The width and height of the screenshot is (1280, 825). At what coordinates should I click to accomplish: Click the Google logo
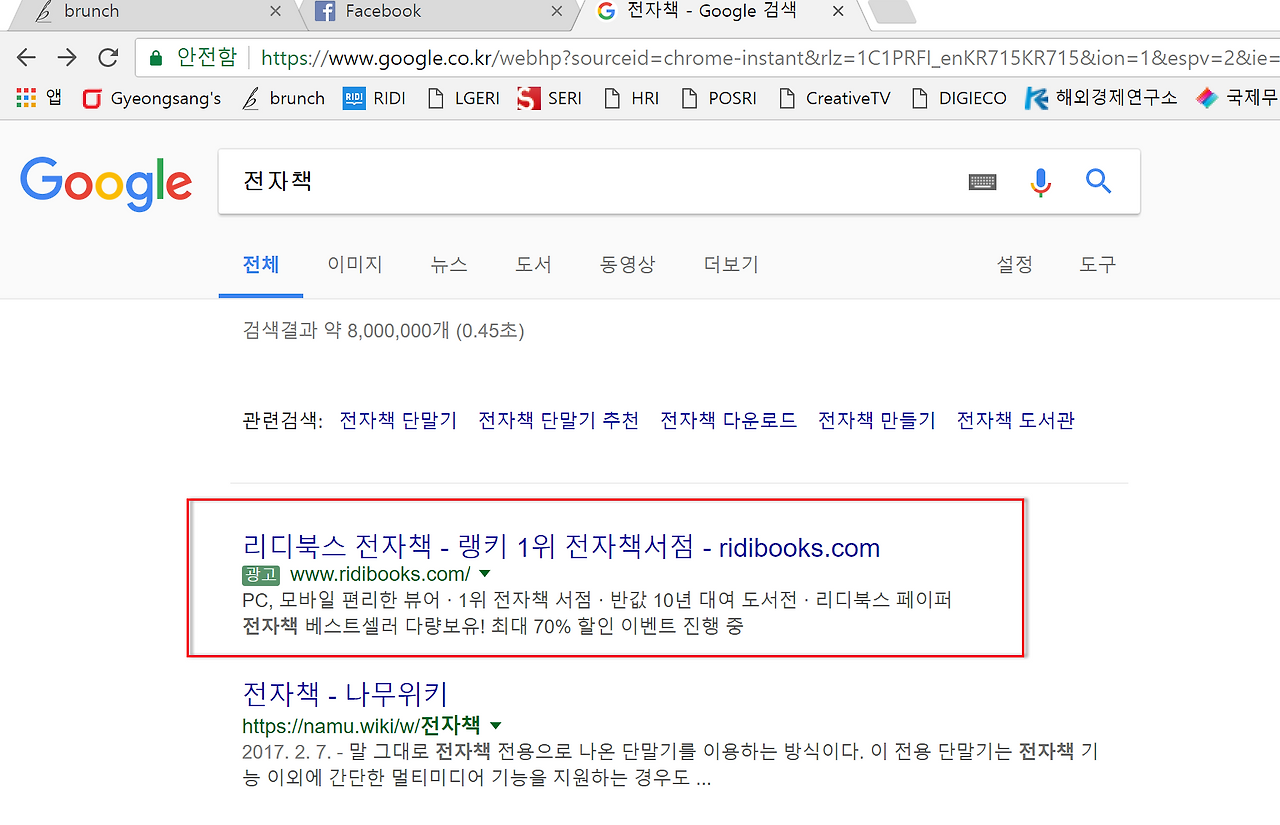point(106,184)
